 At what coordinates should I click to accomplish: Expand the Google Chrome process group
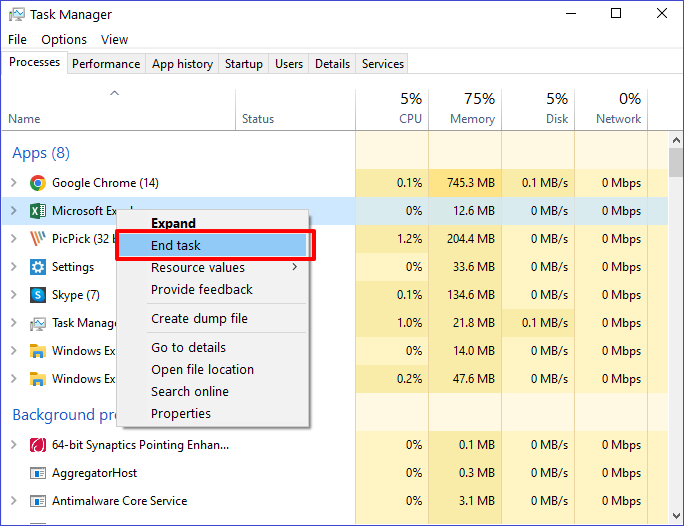pyautogui.click(x=14, y=183)
